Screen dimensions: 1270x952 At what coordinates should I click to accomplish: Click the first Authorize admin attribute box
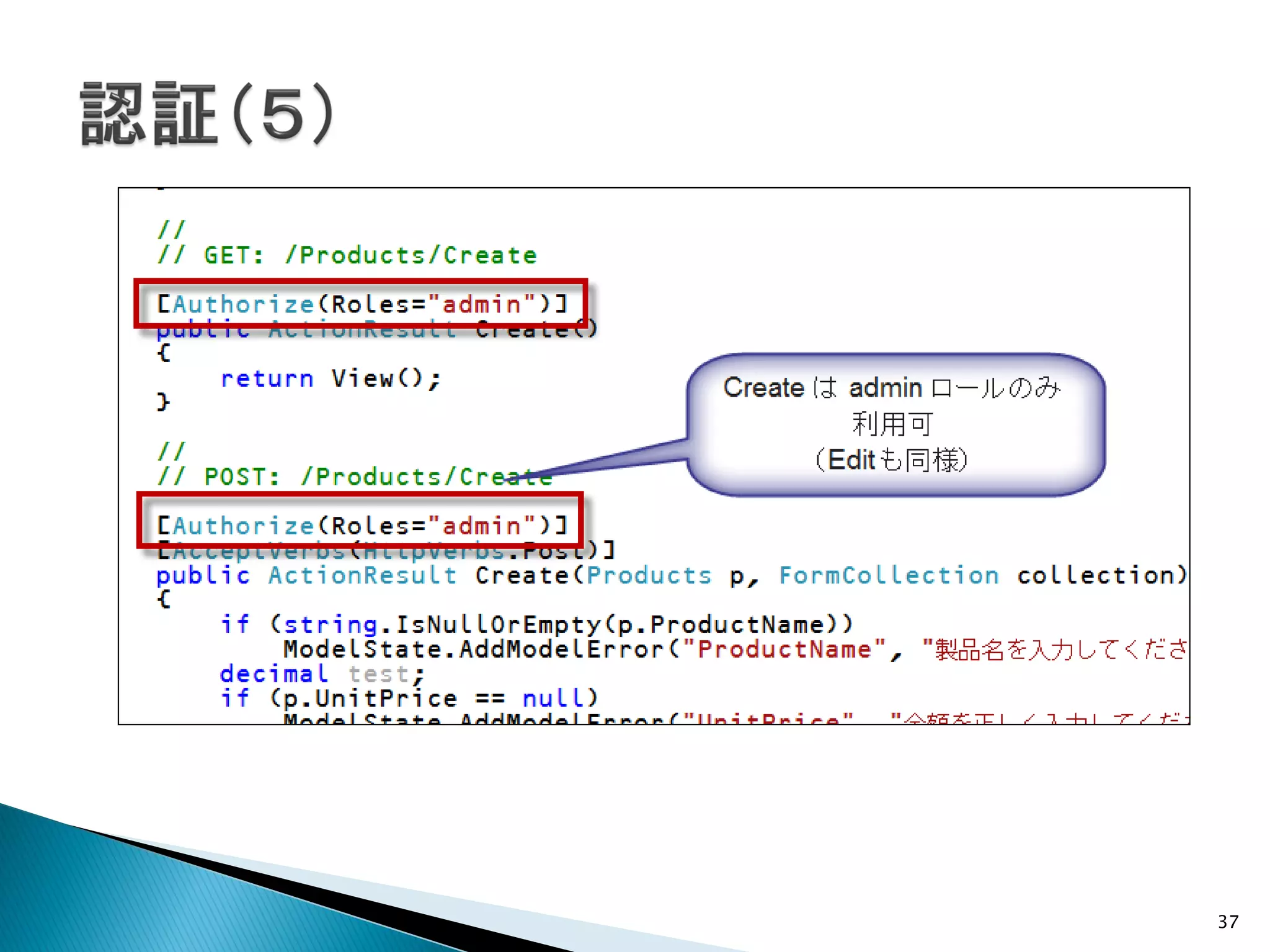361,304
